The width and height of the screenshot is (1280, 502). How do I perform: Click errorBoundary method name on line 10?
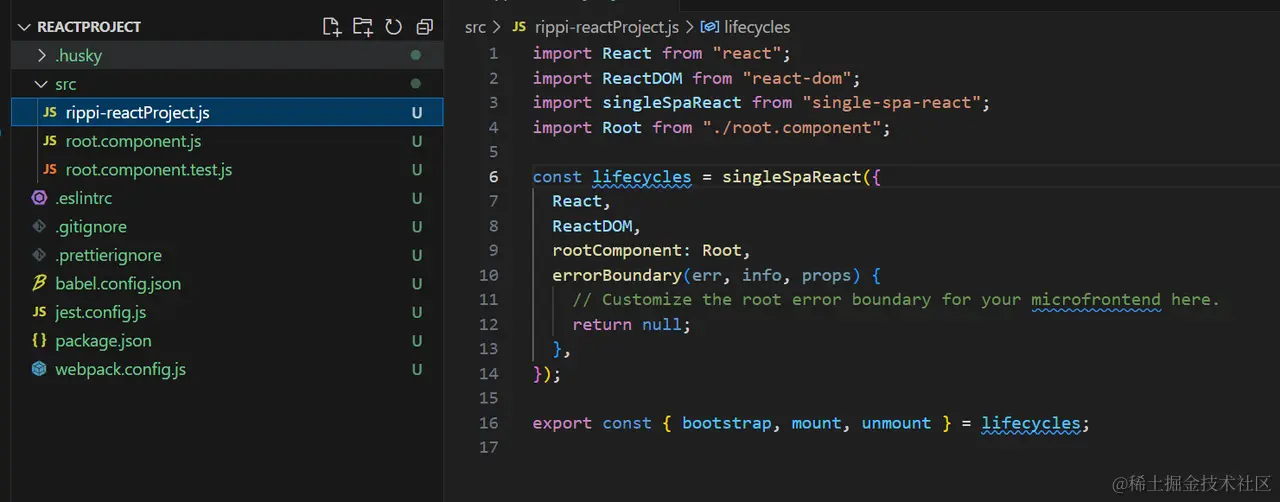[617, 275]
